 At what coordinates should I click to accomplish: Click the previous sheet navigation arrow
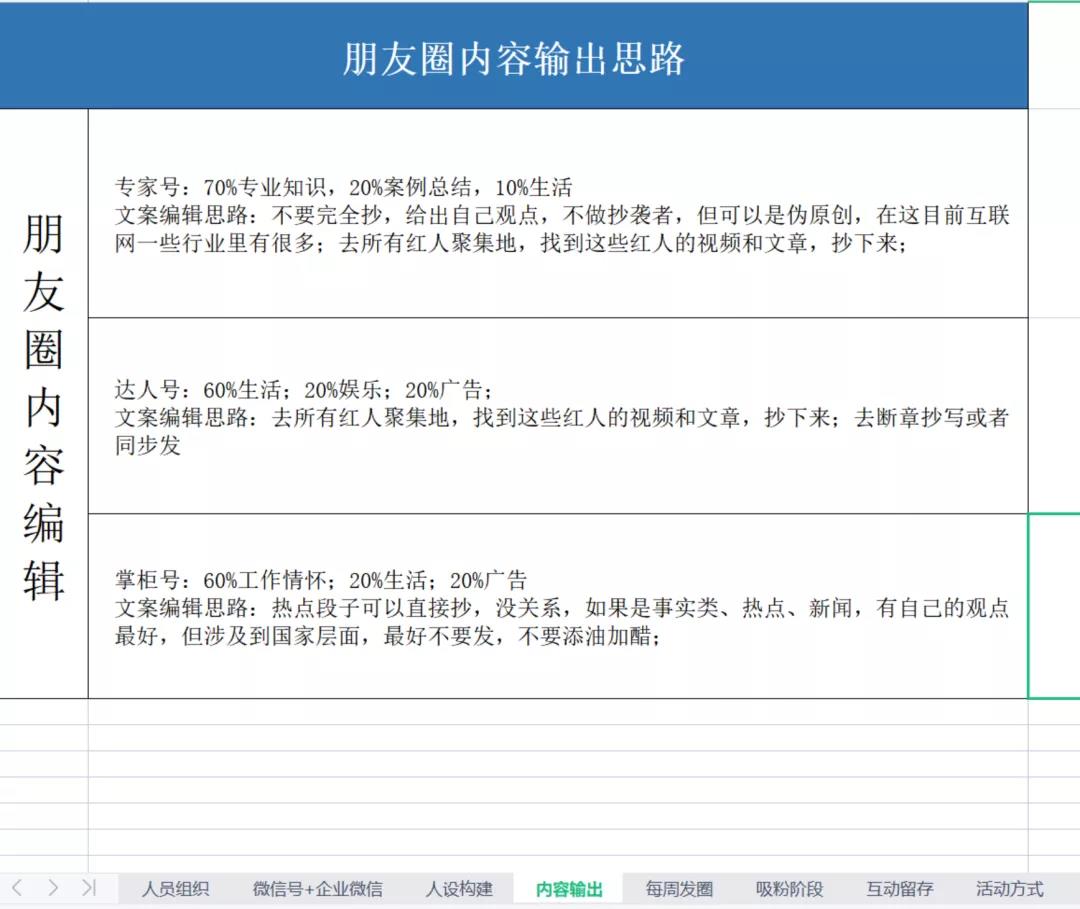tap(18, 888)
